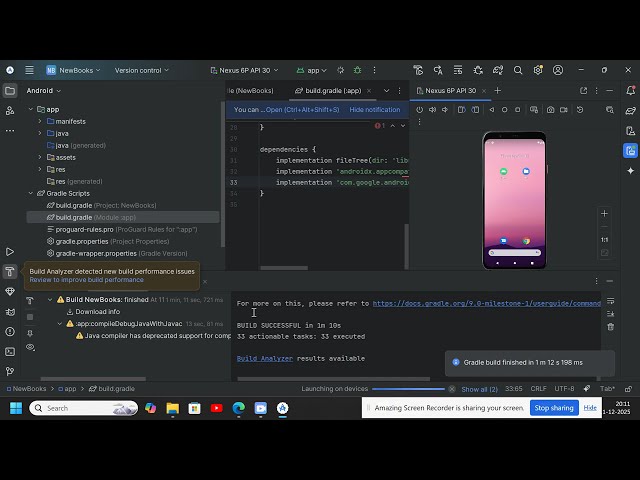Image resolution: width=640 pixels, height=480 pixels.
Task: Switch to the (NewBooks) editor tab
Action: click(251, 91)
